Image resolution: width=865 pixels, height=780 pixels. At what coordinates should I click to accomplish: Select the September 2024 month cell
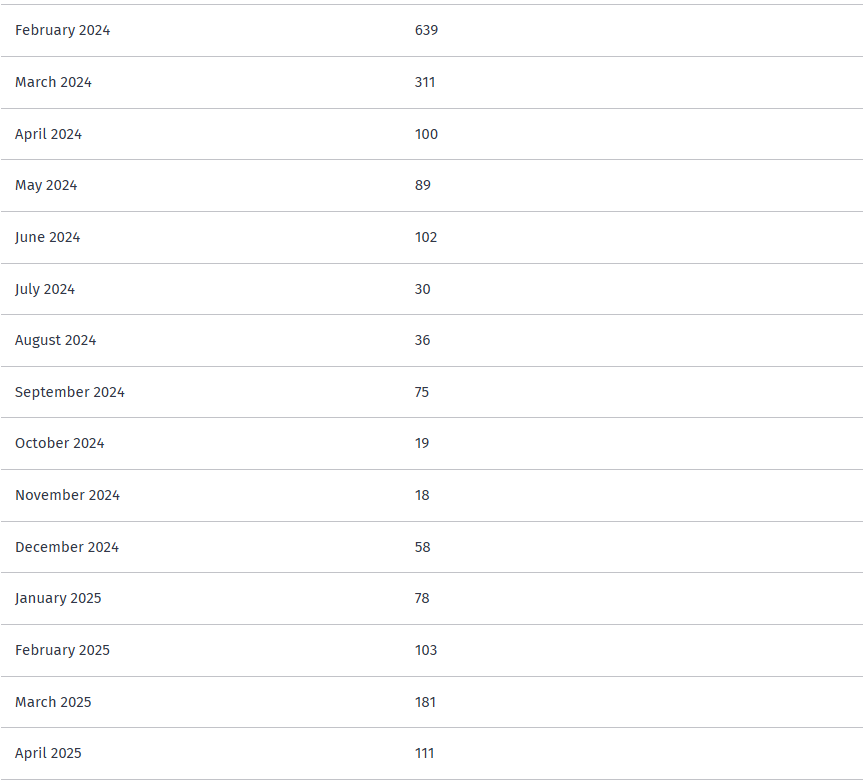coord(70,392)
